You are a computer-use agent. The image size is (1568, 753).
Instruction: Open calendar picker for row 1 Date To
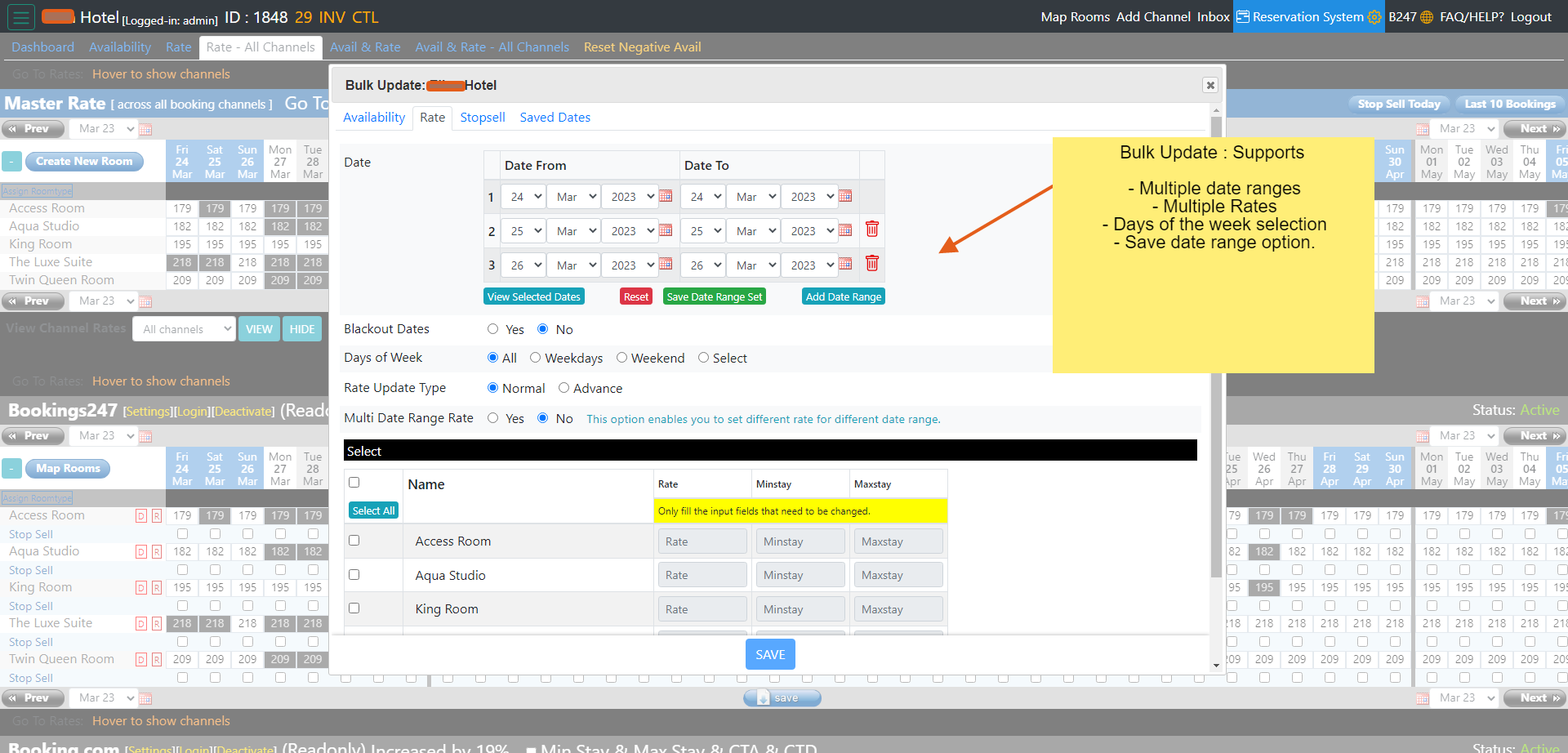845,196
